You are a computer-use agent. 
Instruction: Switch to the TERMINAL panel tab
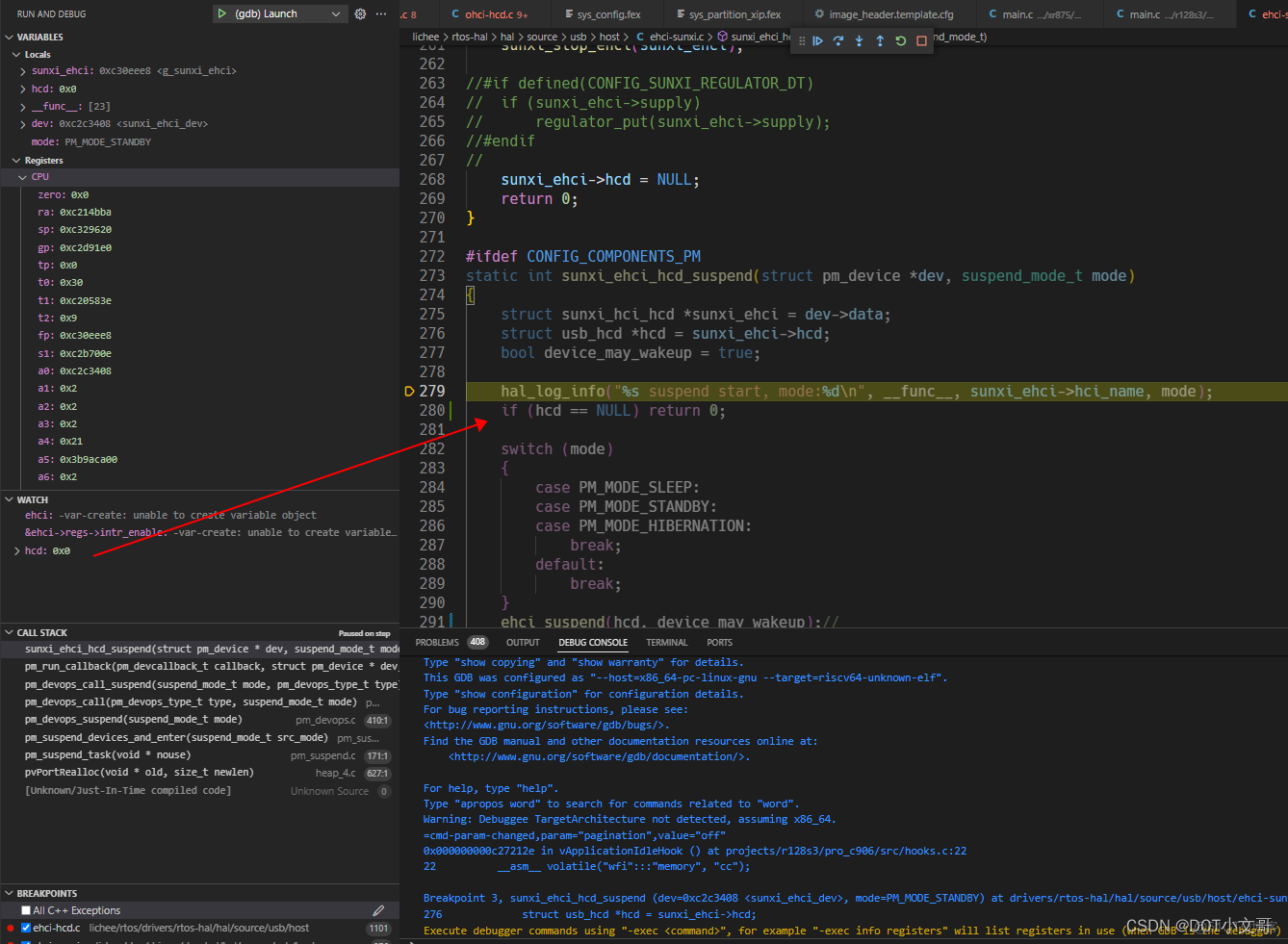click(x=667, y=643)
